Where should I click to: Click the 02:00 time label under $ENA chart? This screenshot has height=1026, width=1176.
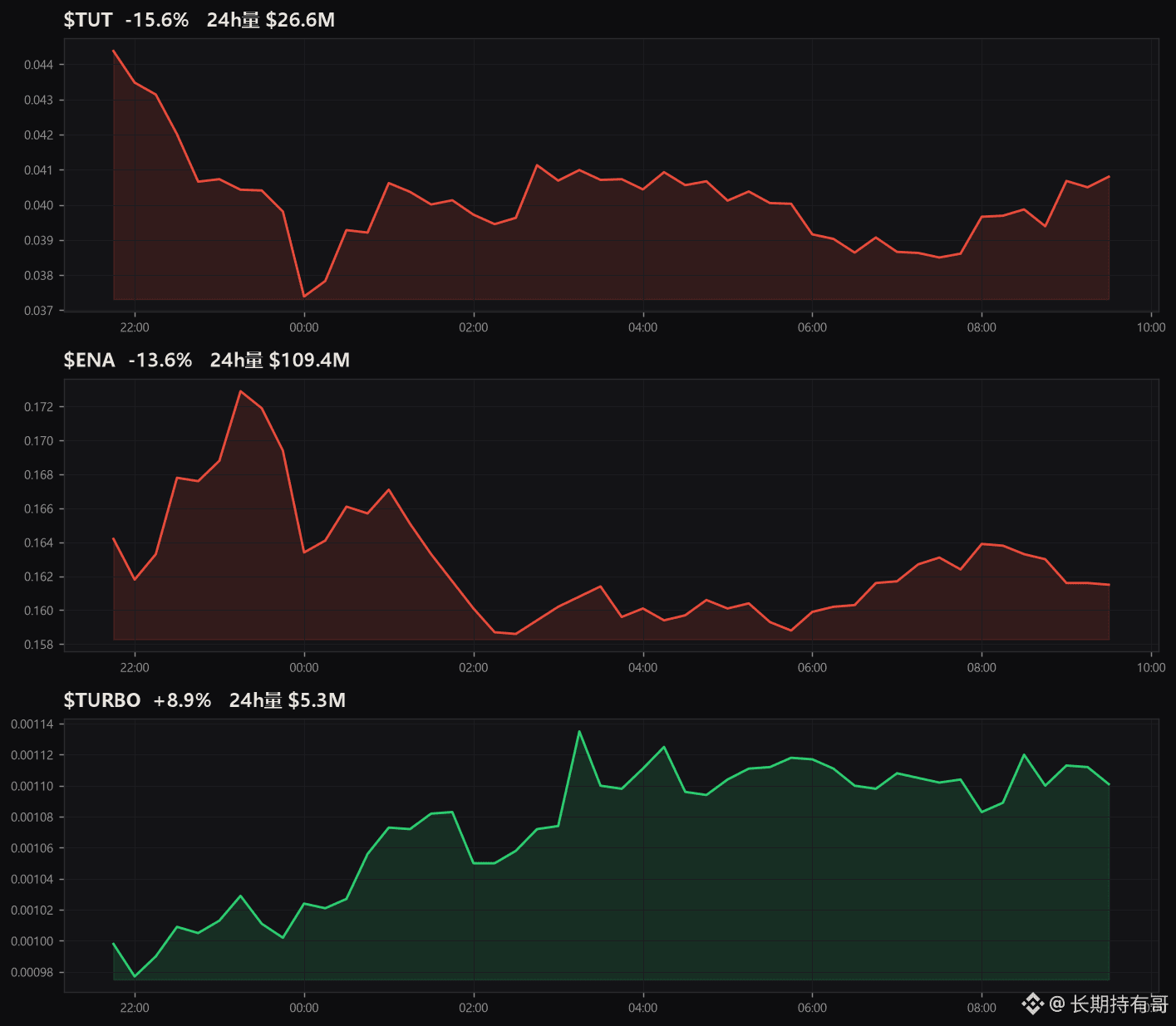[x=474, y=667]
